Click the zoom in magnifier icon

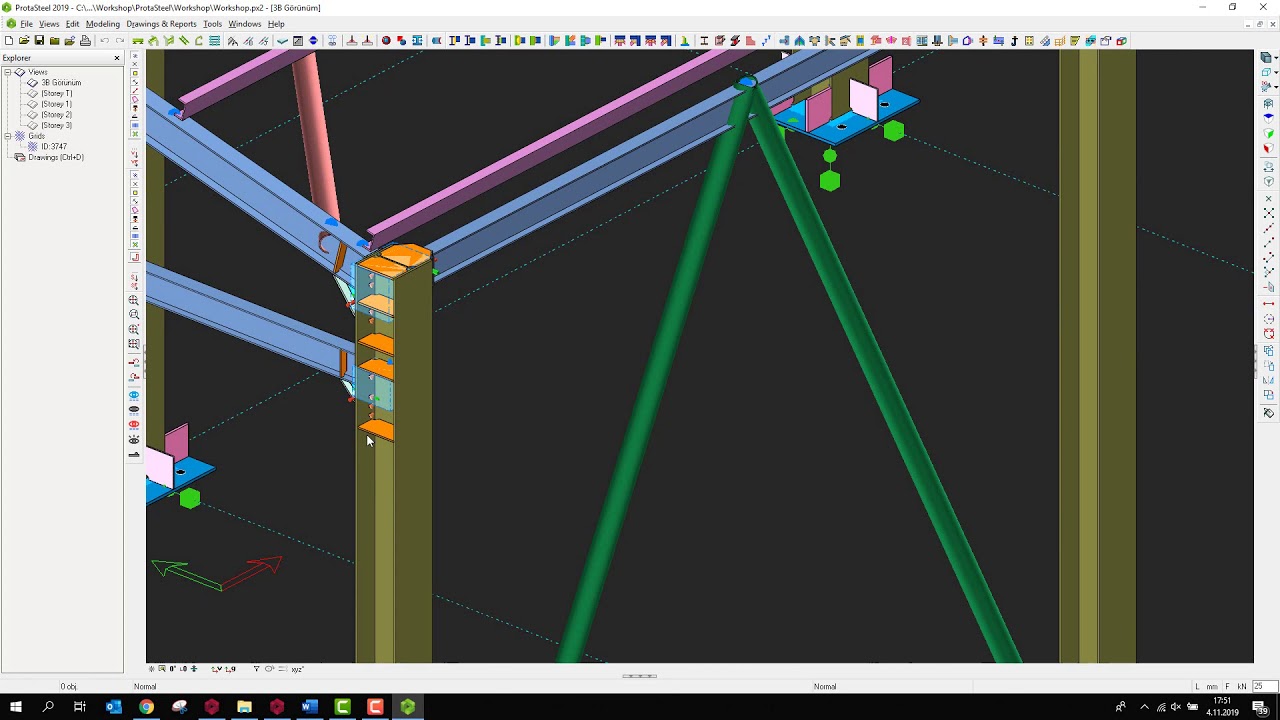(134, 300)
